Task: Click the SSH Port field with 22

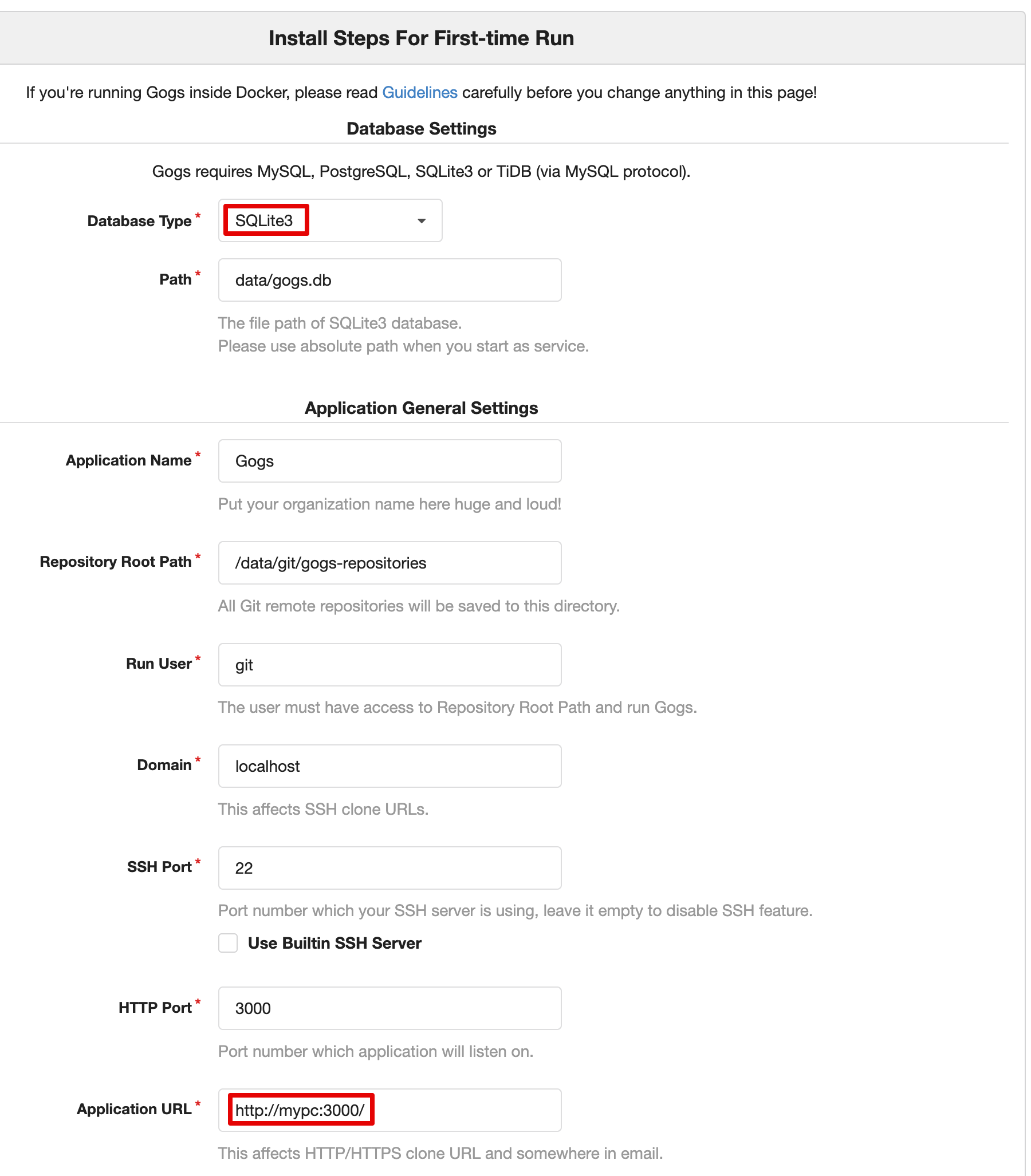Action: [x=389, y=869]
